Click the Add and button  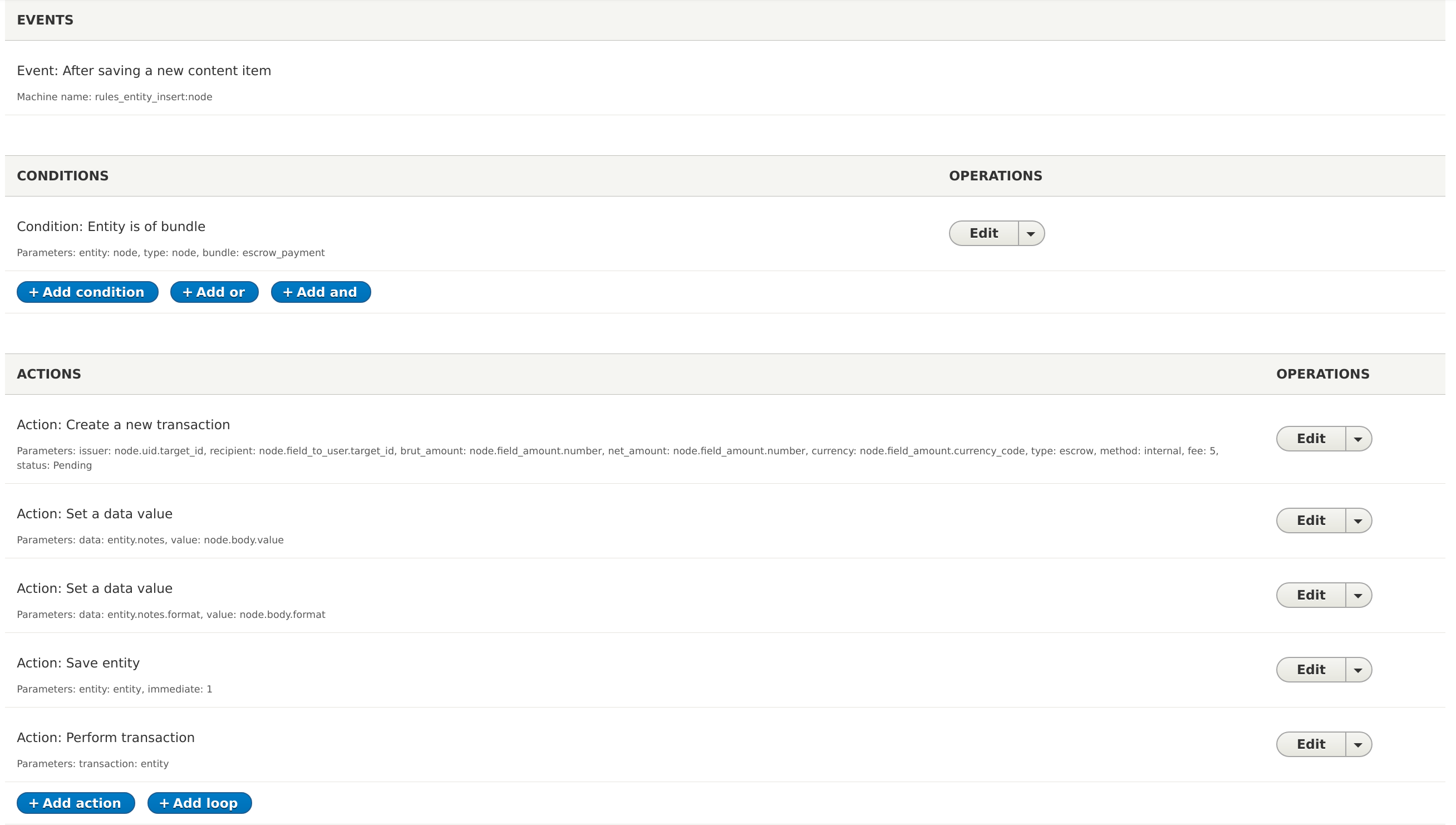tap(321, 292)
